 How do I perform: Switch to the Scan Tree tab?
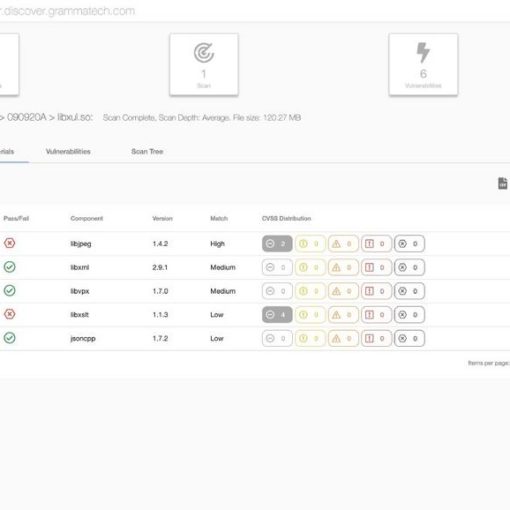(x=147, y=151)
